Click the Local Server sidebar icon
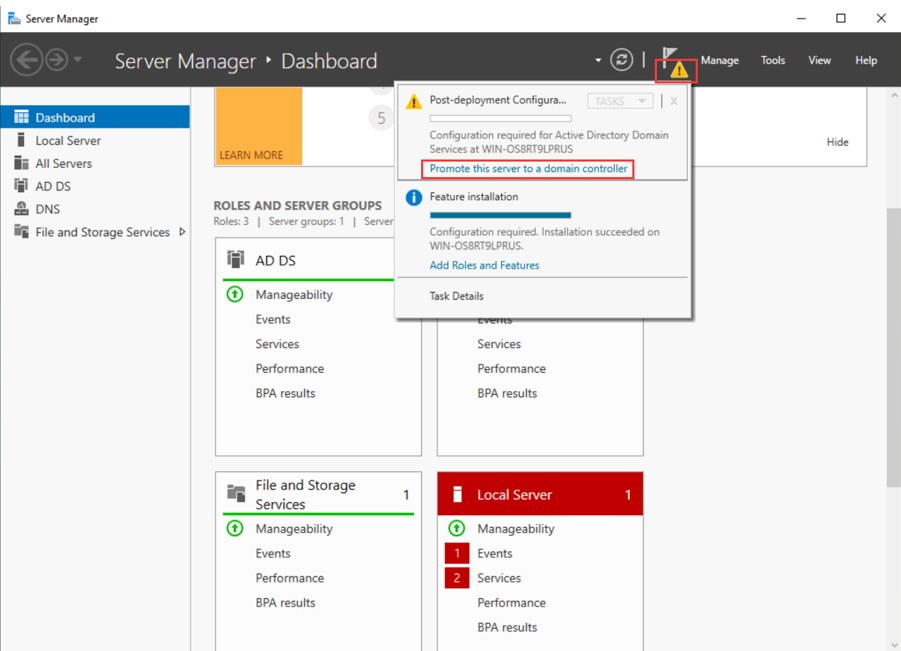 [x=21, y=140]
